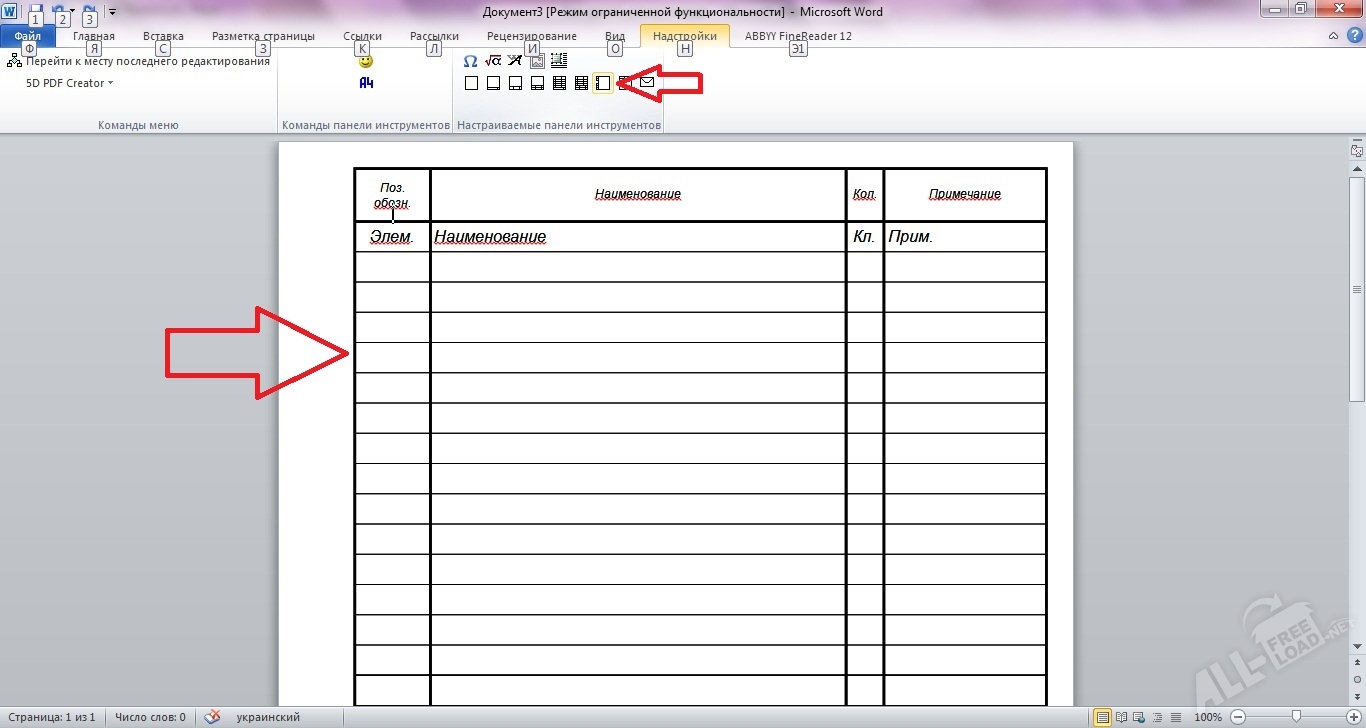Click the zoom slider handle
This screenshot has width=1366, height=728.
tap(1296, 717)
